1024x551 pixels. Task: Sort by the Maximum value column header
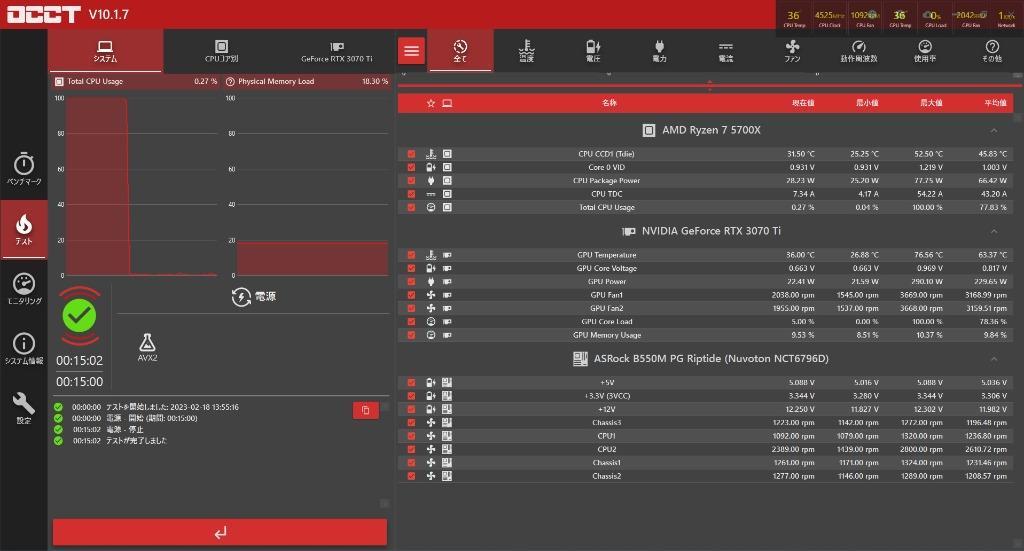point(931,103)
